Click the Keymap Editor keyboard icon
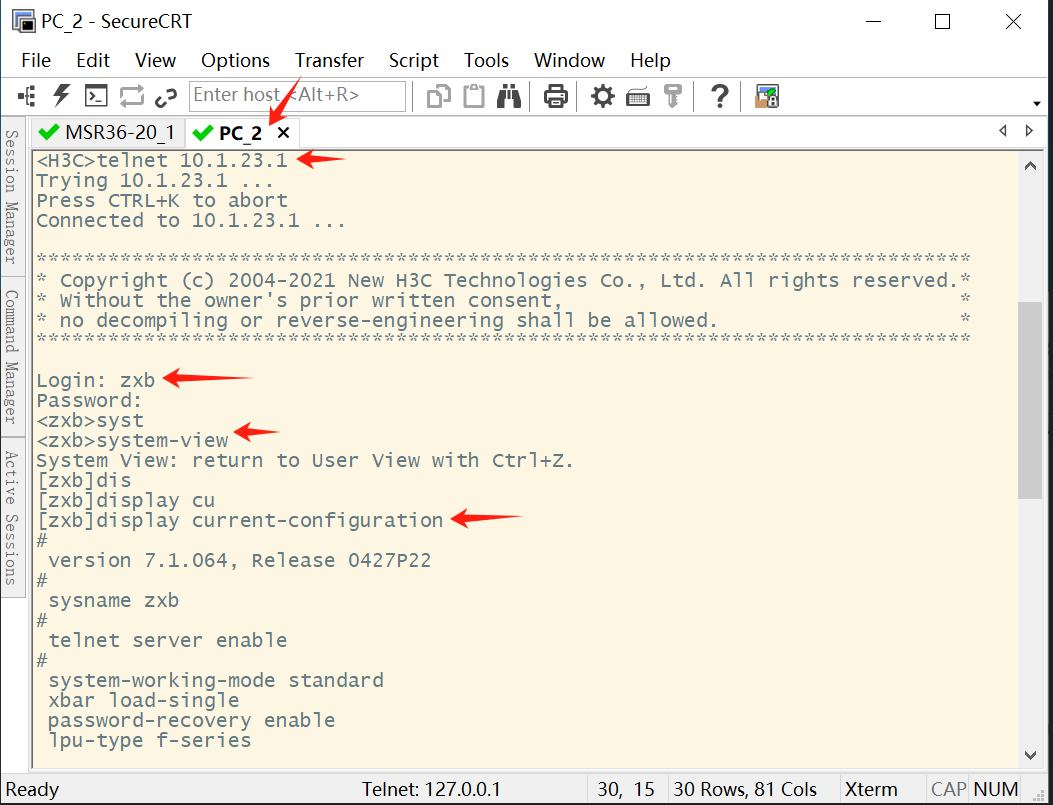This screenshot has height=805, width=1053. (637, 97)
